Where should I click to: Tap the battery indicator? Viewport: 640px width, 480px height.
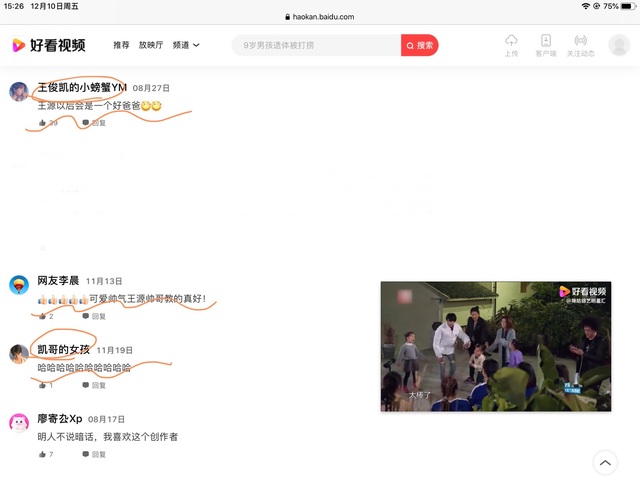628,6
